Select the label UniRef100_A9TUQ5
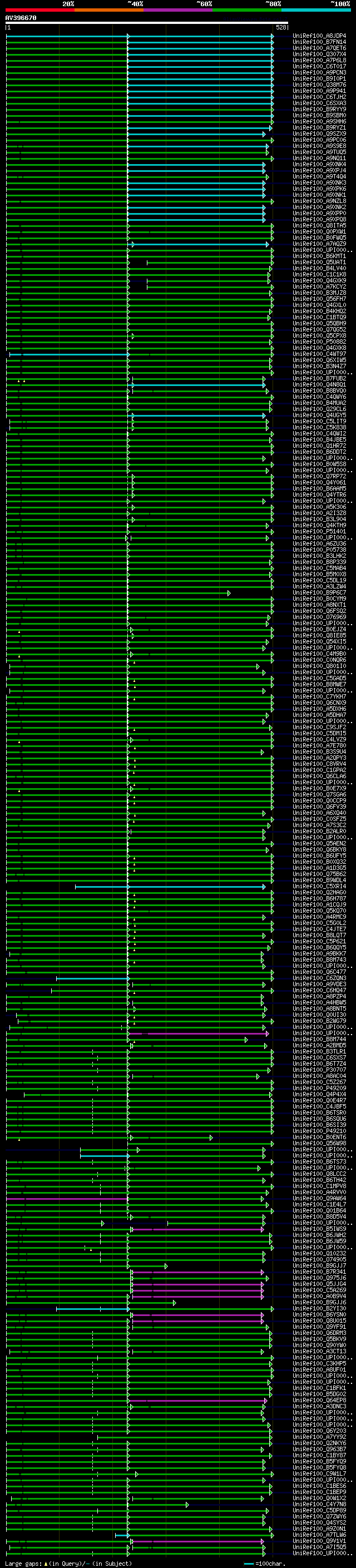Image resolution: width=356 pixels, height=1568 pixels. pyautogui.click(x=319, y=152)
